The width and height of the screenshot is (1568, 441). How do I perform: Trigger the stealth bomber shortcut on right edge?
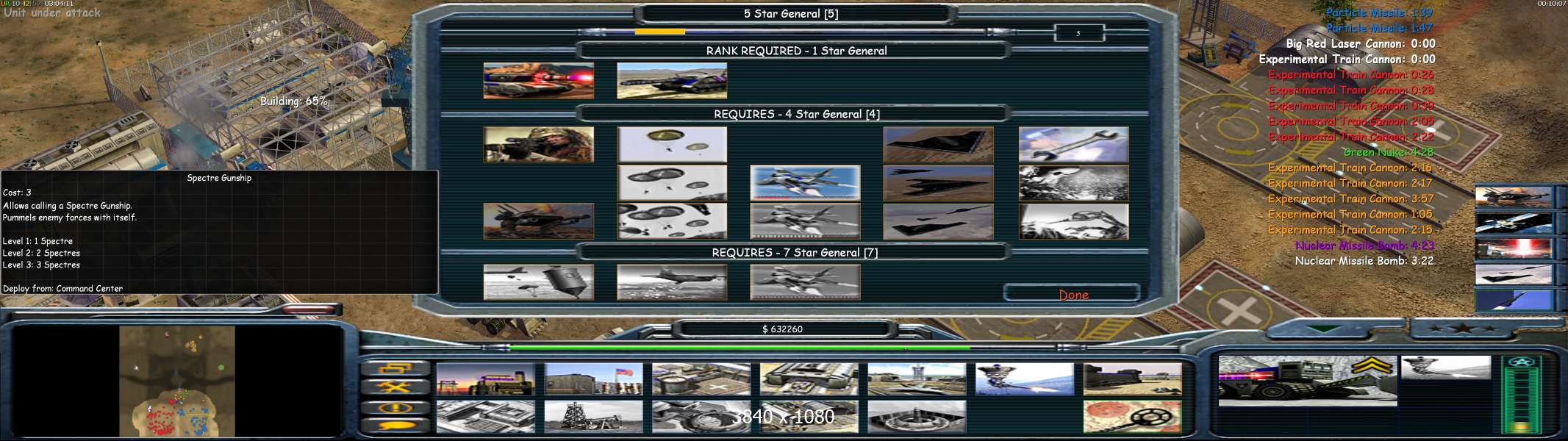click(1514, 274)
